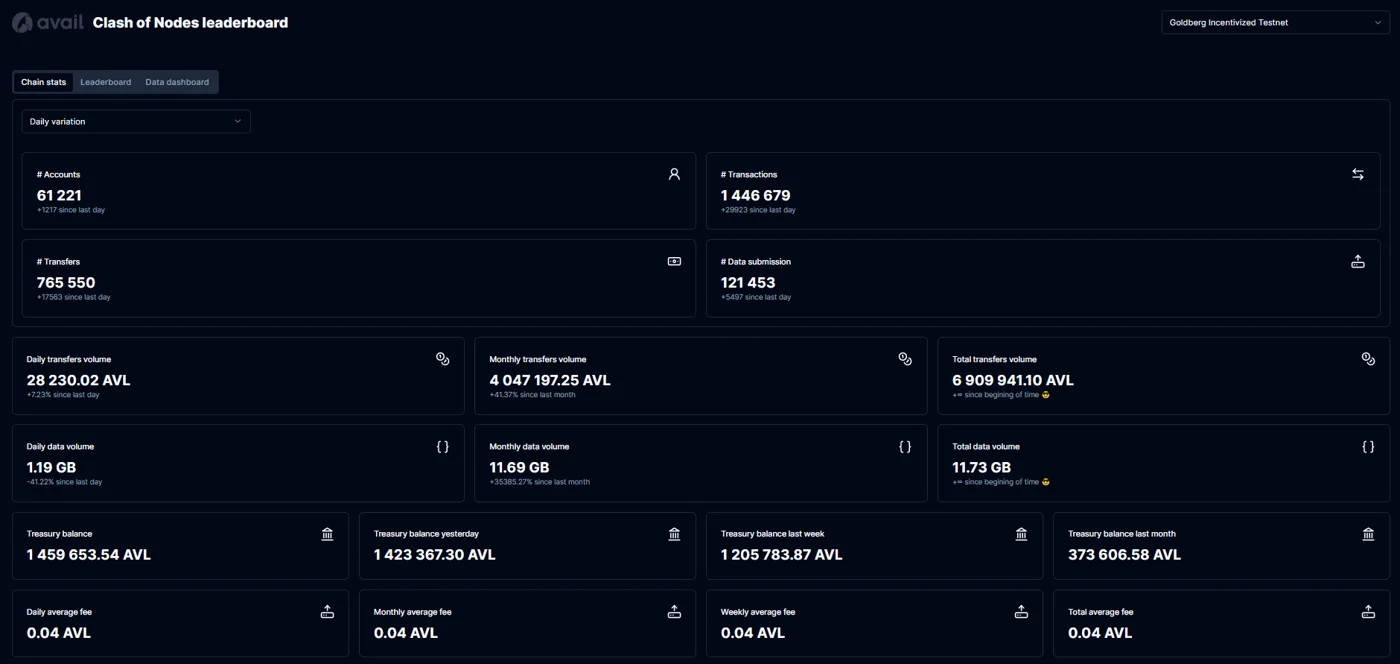Click the +41.37% since last month text
The width and height of the screenshot is (1400, 664).
pos(532,395)
